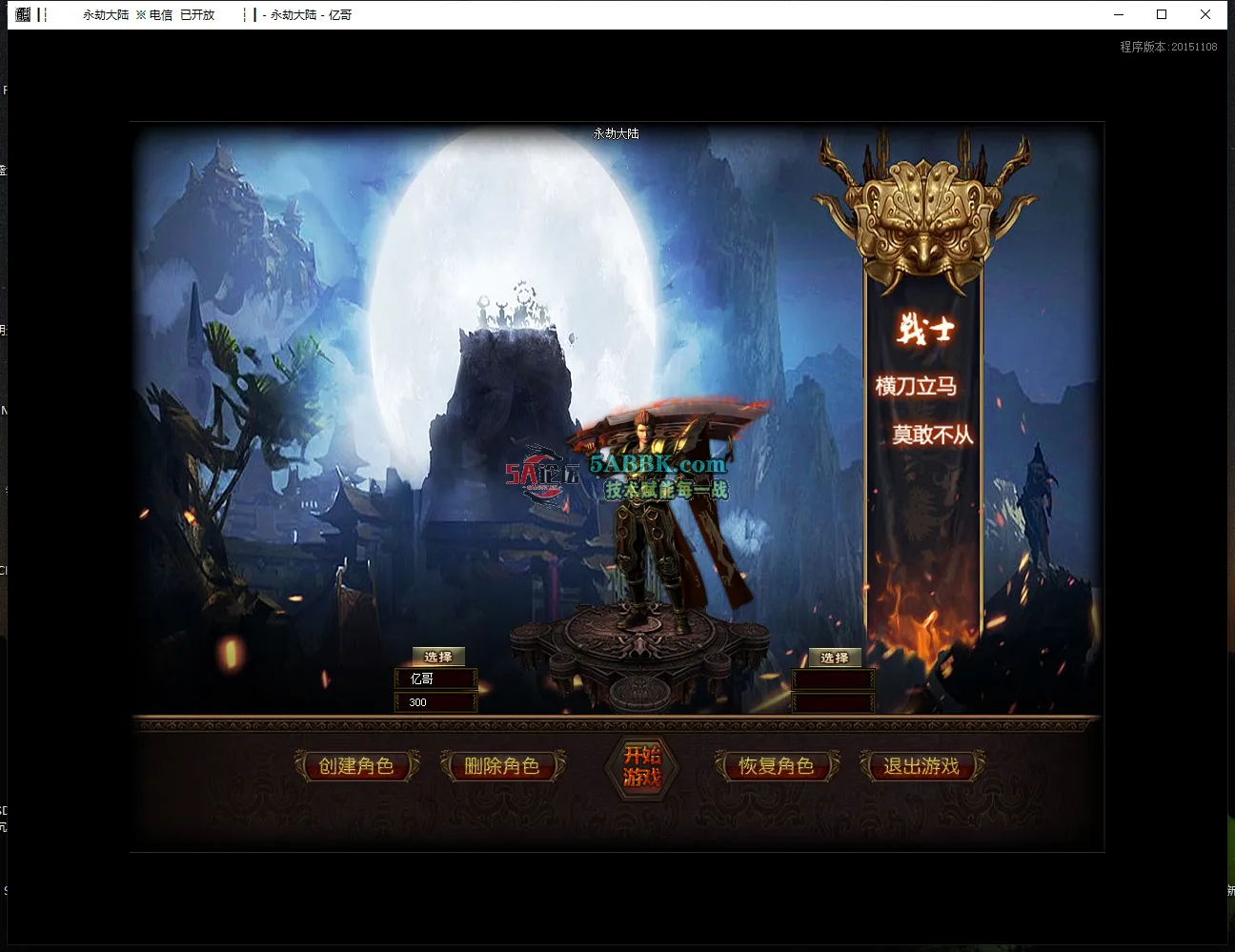The height and width of the screenshot is (952, 1235).
Task: Click the title bar text 永劫大陆 - 亿哥
Action: 311,15
